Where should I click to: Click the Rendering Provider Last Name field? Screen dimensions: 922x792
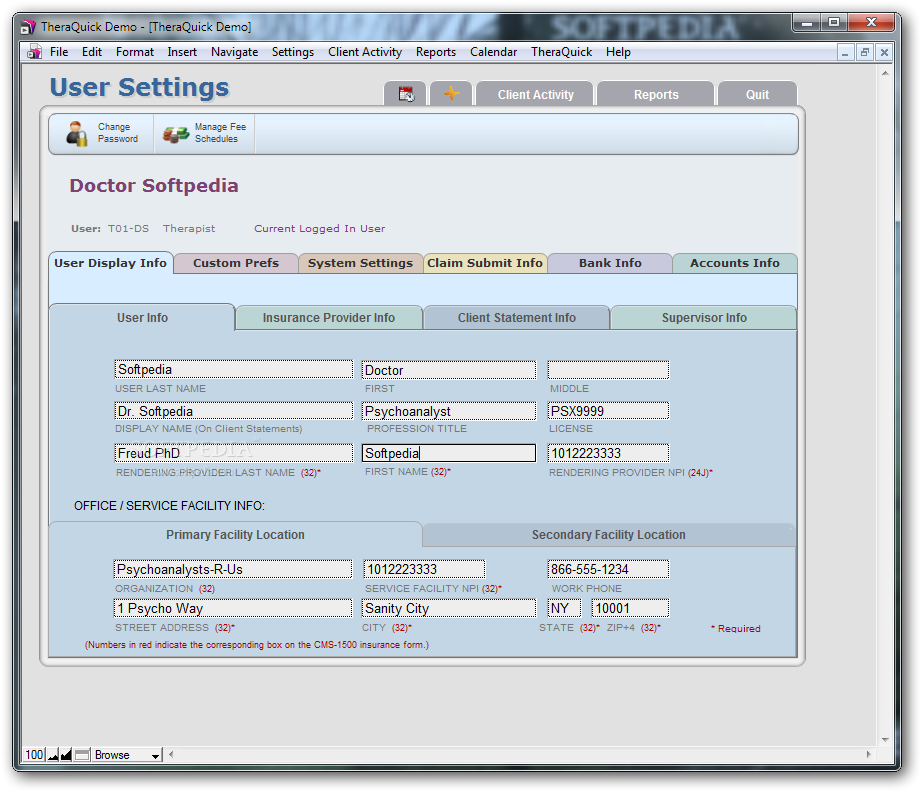pos(233,453)
